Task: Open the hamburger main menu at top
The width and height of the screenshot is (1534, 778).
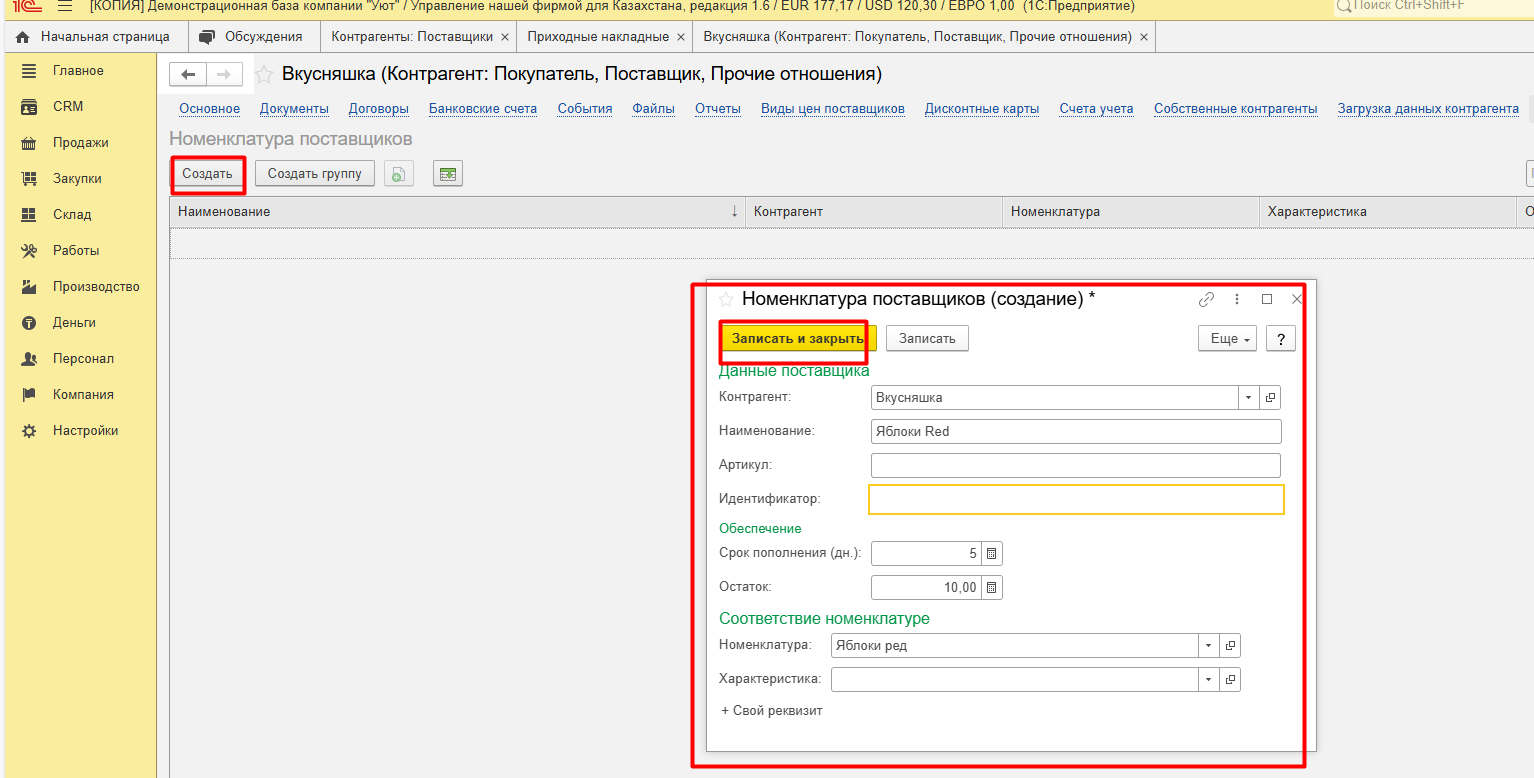Action: (x=65, y=7)
